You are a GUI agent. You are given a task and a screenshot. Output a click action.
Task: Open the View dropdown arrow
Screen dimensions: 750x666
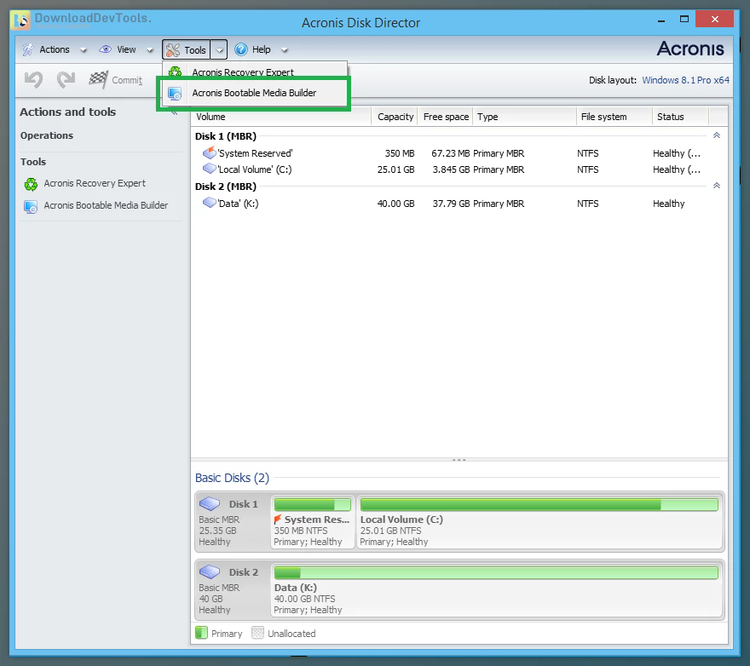point(150,50)
